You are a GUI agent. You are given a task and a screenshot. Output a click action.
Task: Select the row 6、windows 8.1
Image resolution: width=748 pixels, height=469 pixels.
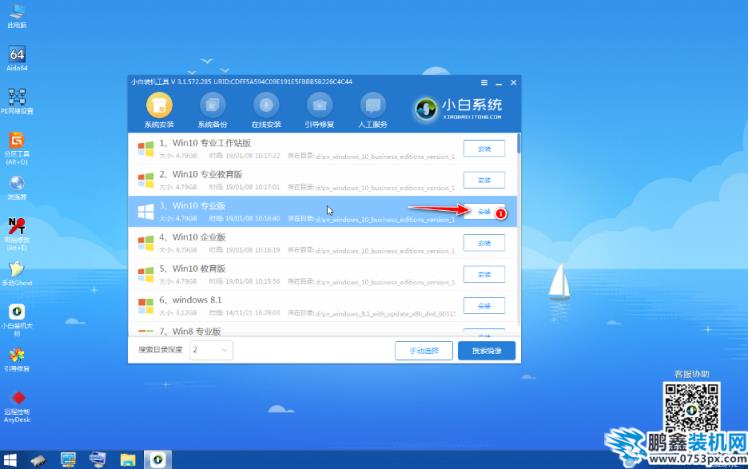click(x=322, y=306)
